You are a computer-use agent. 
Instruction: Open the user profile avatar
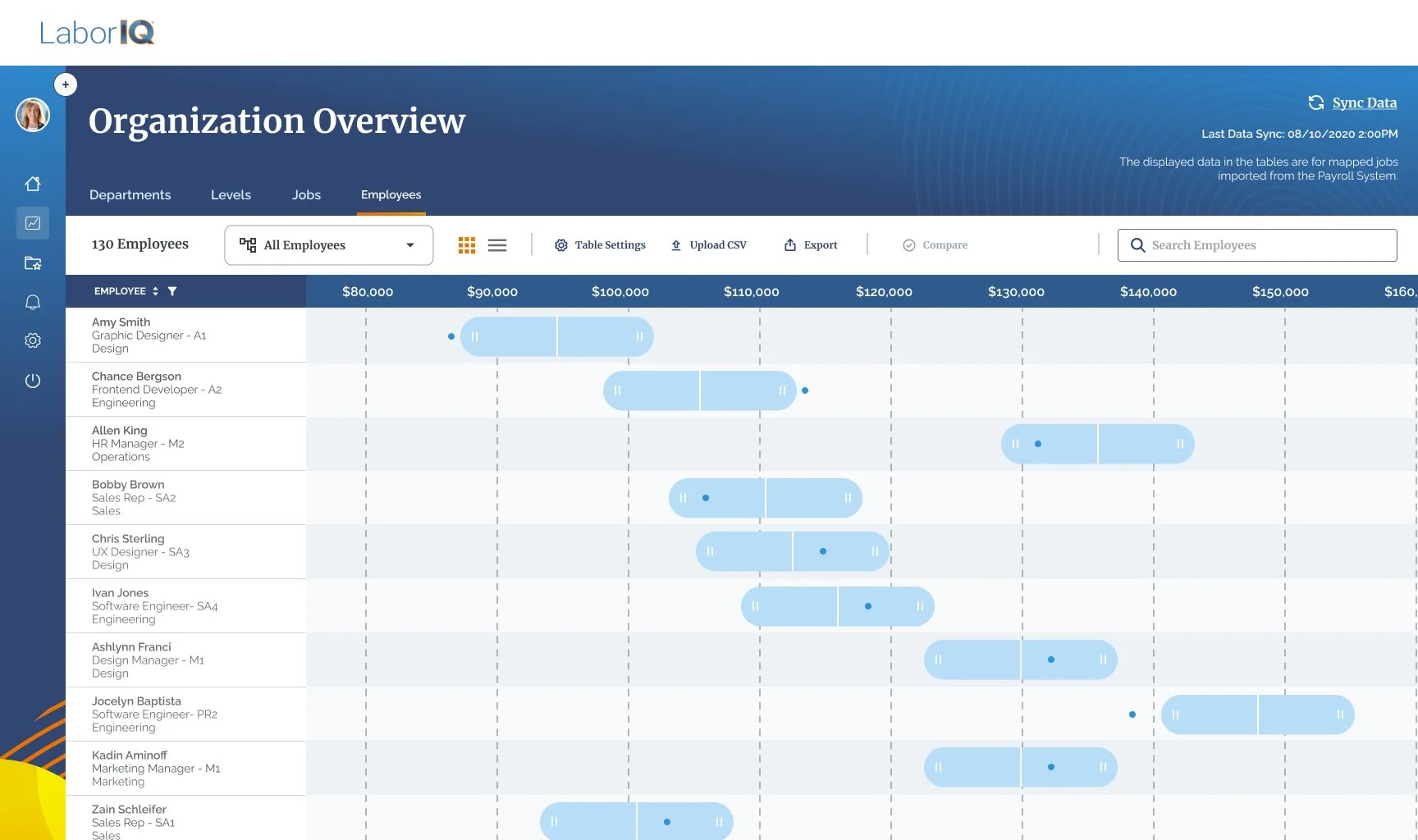(x=33, y=115)
